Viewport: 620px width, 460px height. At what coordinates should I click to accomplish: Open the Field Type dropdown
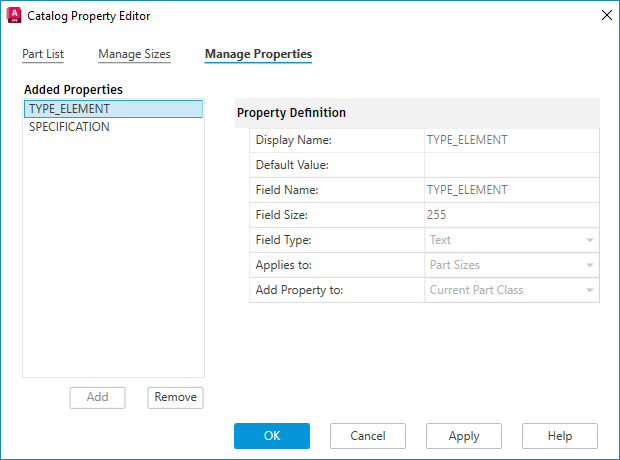511,240
